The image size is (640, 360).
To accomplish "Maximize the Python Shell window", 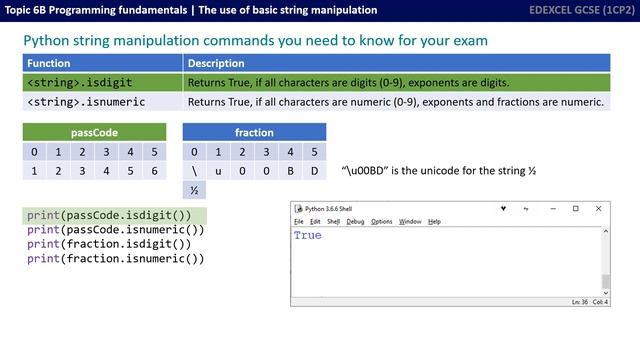I will point(576,209).
